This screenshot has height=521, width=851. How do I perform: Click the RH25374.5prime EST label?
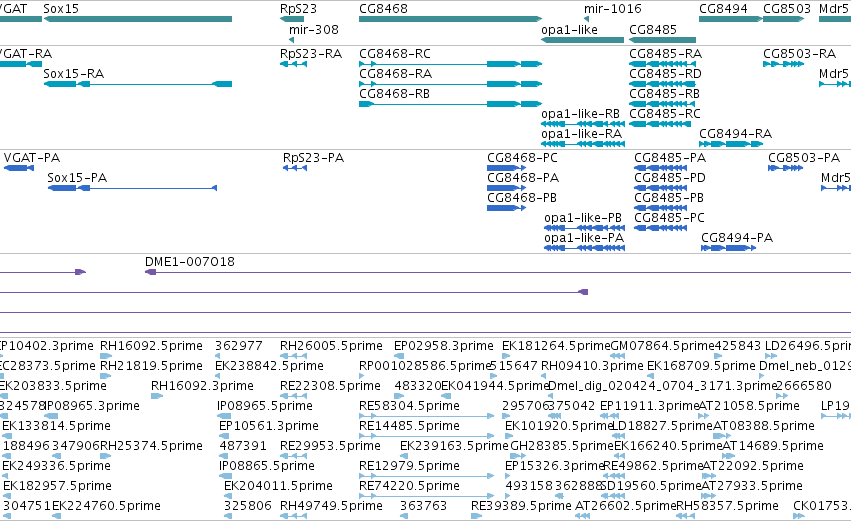[x=151, y=446]
